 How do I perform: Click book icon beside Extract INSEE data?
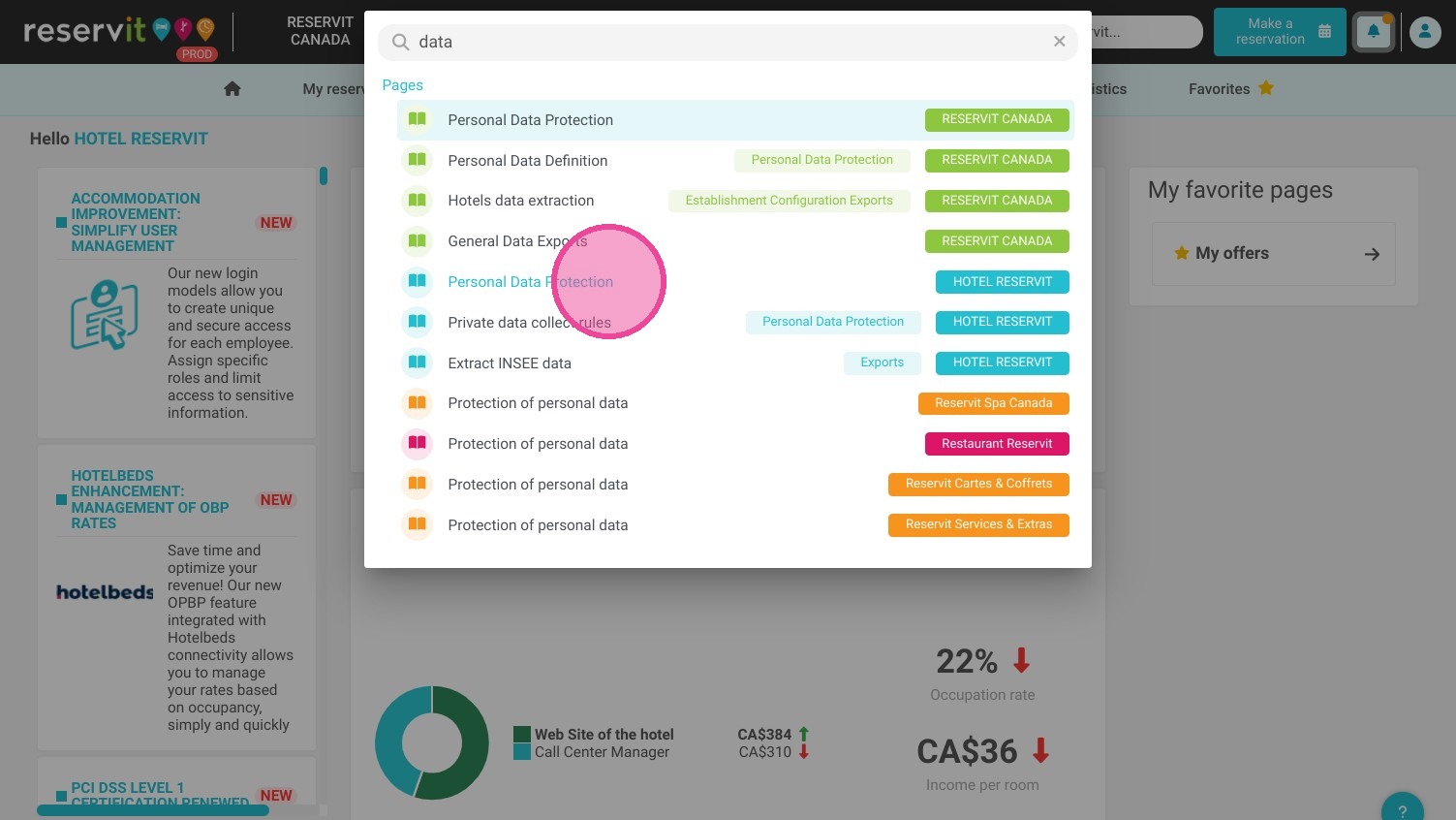(x=417, y=363)
